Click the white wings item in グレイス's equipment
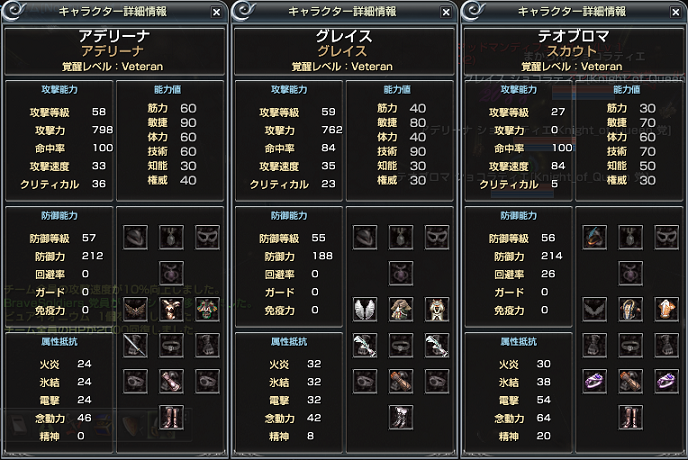Image resolution: width=688 pixels, height=460 pixels. (365, 309)
